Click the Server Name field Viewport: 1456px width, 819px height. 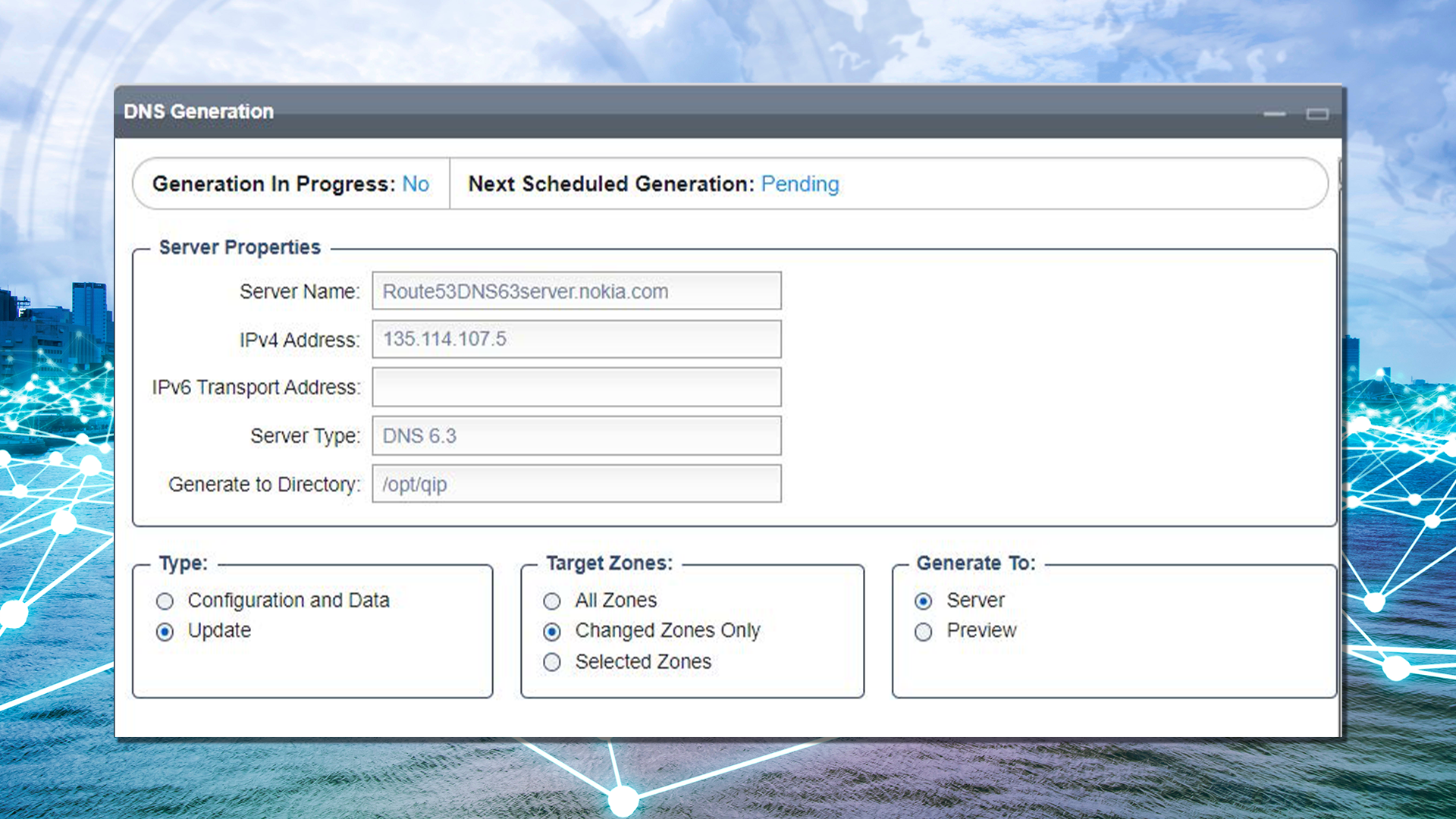point(576,291)
